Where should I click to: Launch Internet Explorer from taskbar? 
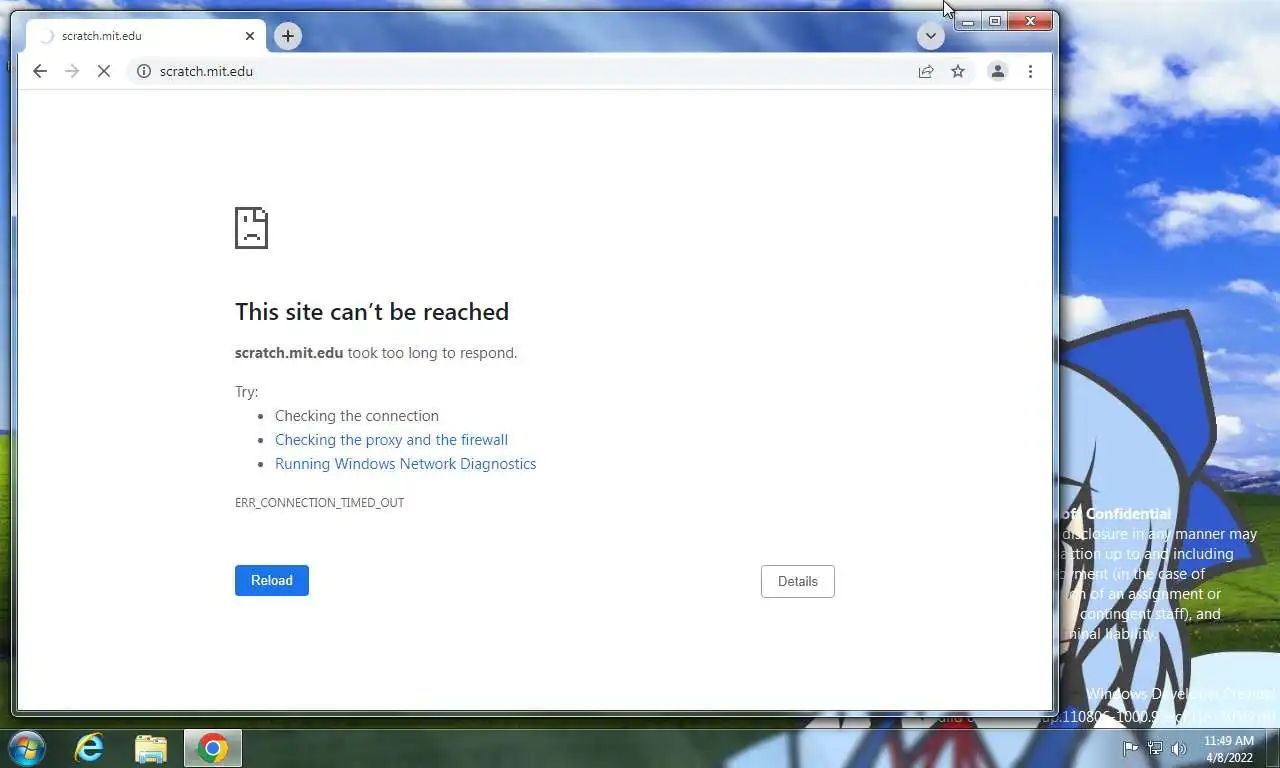coord(90,748)
